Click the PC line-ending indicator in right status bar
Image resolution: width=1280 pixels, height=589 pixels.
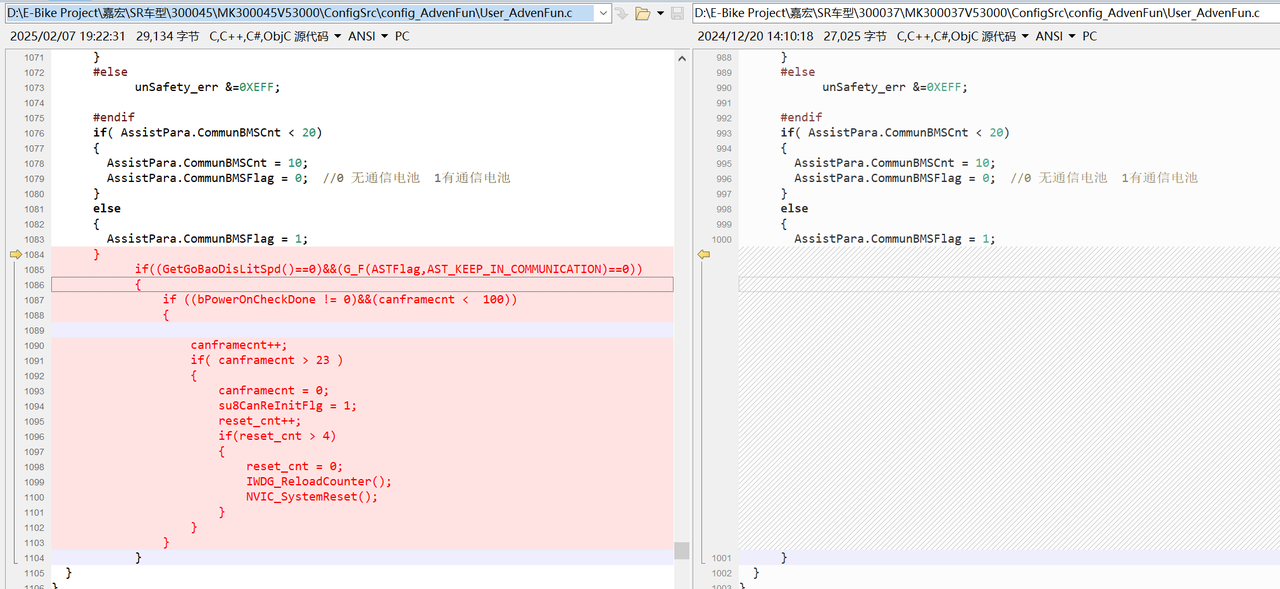[1089, 35]
